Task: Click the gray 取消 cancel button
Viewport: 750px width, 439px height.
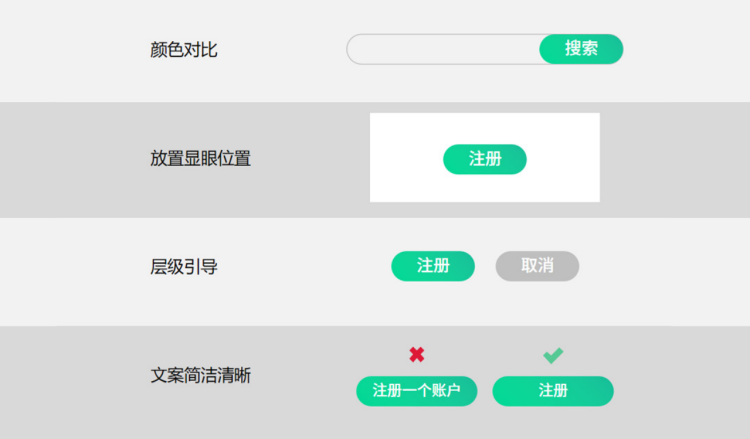Action: coord(537,266)
